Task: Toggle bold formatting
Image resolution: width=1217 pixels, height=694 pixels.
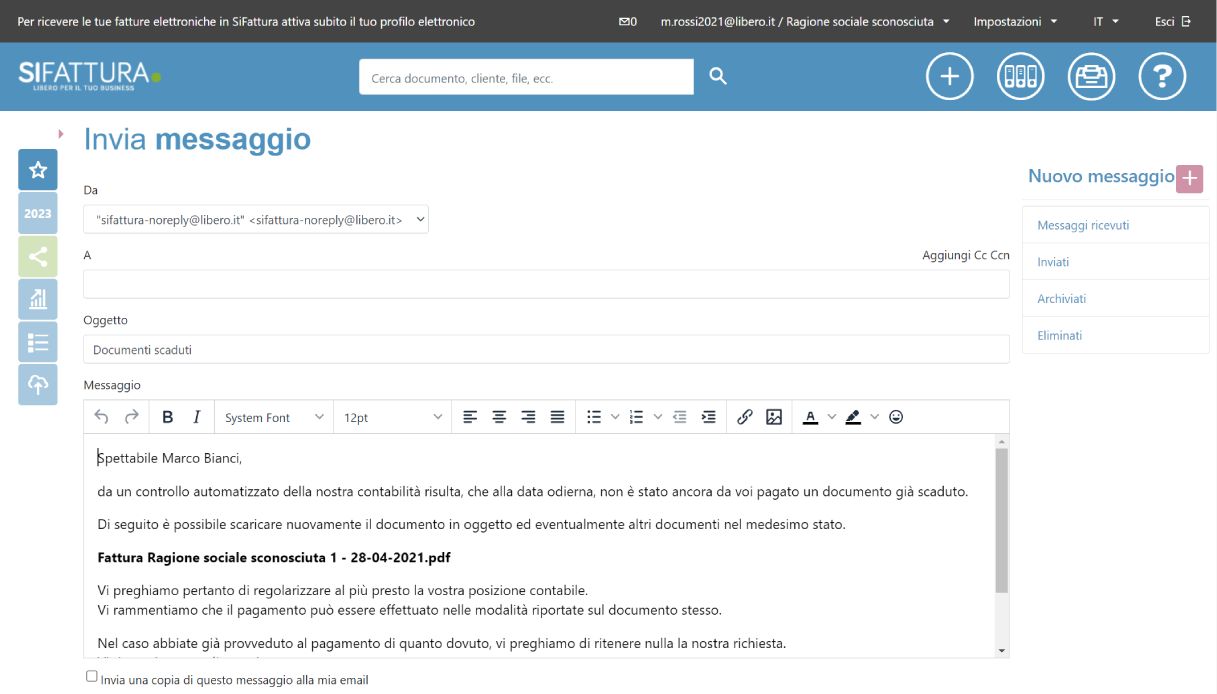Action: [168, 417]
